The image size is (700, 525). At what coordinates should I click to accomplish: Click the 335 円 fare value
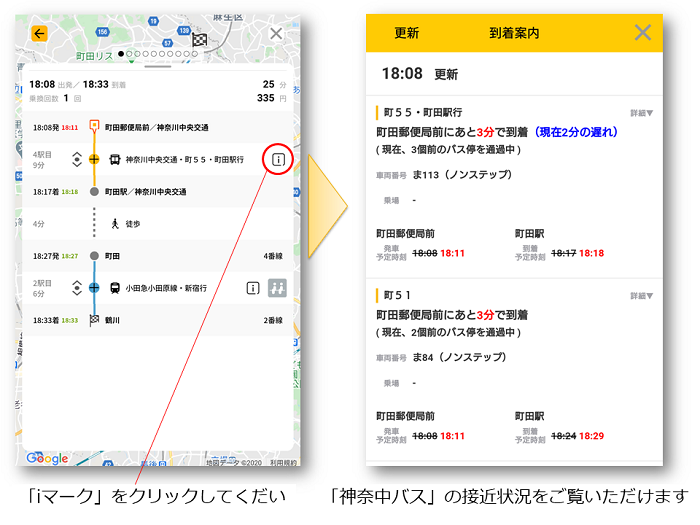(271, 98)
